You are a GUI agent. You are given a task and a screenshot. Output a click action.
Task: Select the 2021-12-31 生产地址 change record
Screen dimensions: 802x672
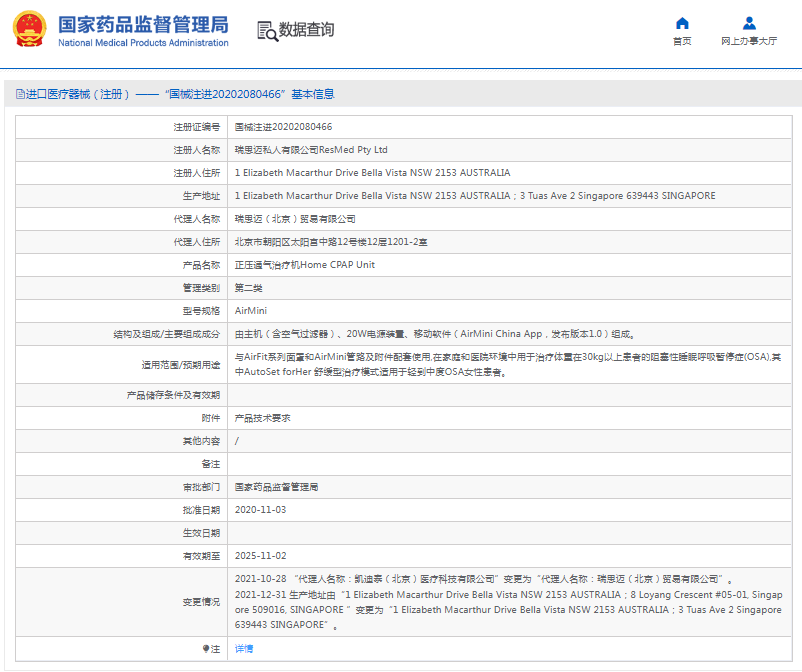coord(508,610)
